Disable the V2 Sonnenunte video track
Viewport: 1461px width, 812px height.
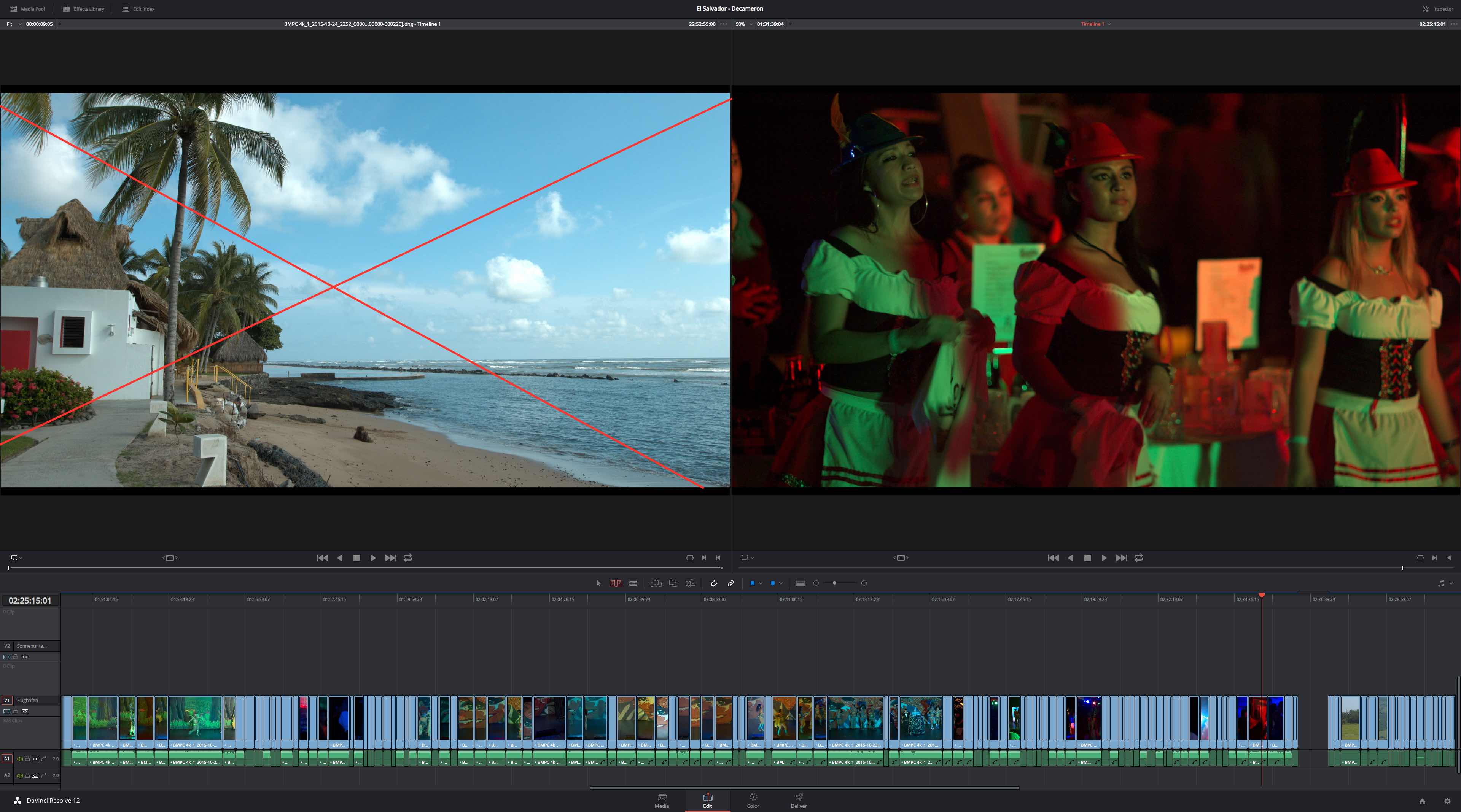(7, 656)
